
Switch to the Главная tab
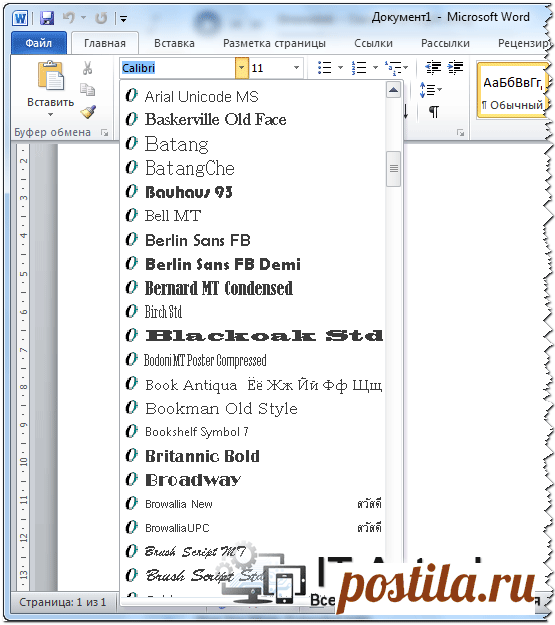pos(105,43)
